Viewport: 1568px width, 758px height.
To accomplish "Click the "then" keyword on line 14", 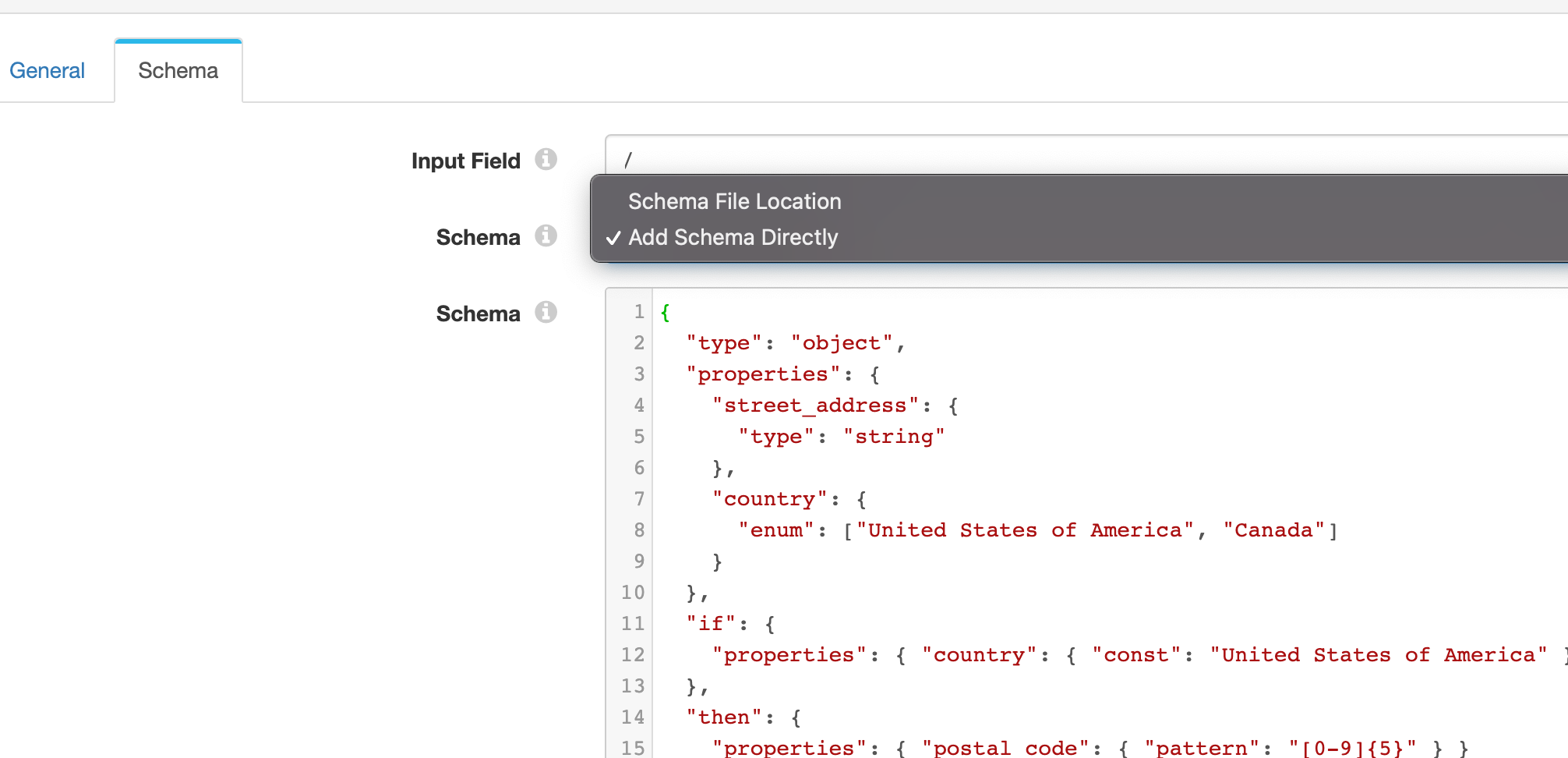I will click(x=724, y=717).
